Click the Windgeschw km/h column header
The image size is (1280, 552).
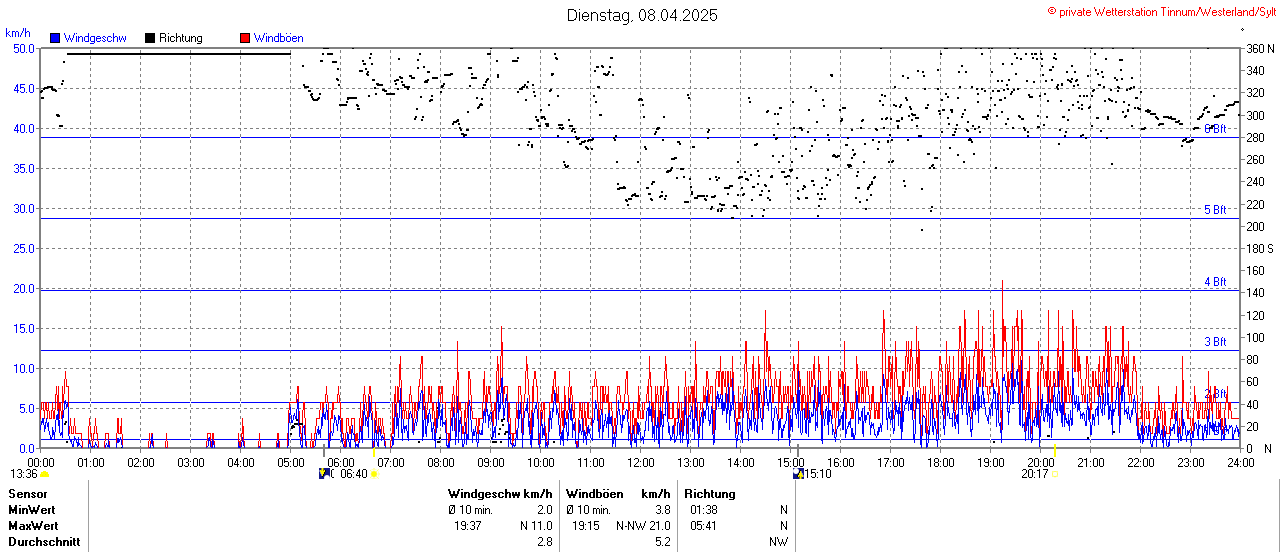click(x=500, y=494)
